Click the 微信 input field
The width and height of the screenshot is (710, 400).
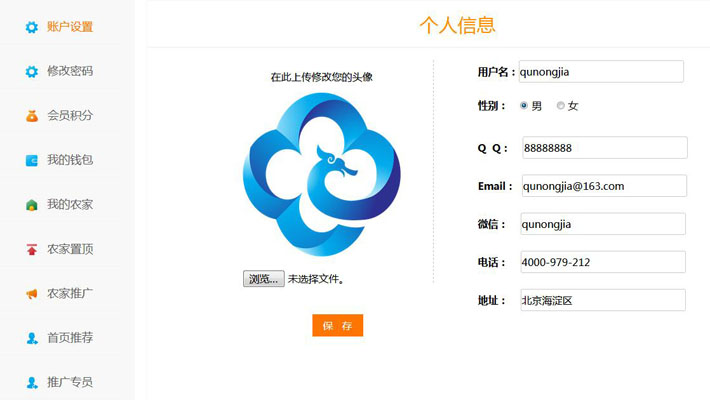coord(603,224)
